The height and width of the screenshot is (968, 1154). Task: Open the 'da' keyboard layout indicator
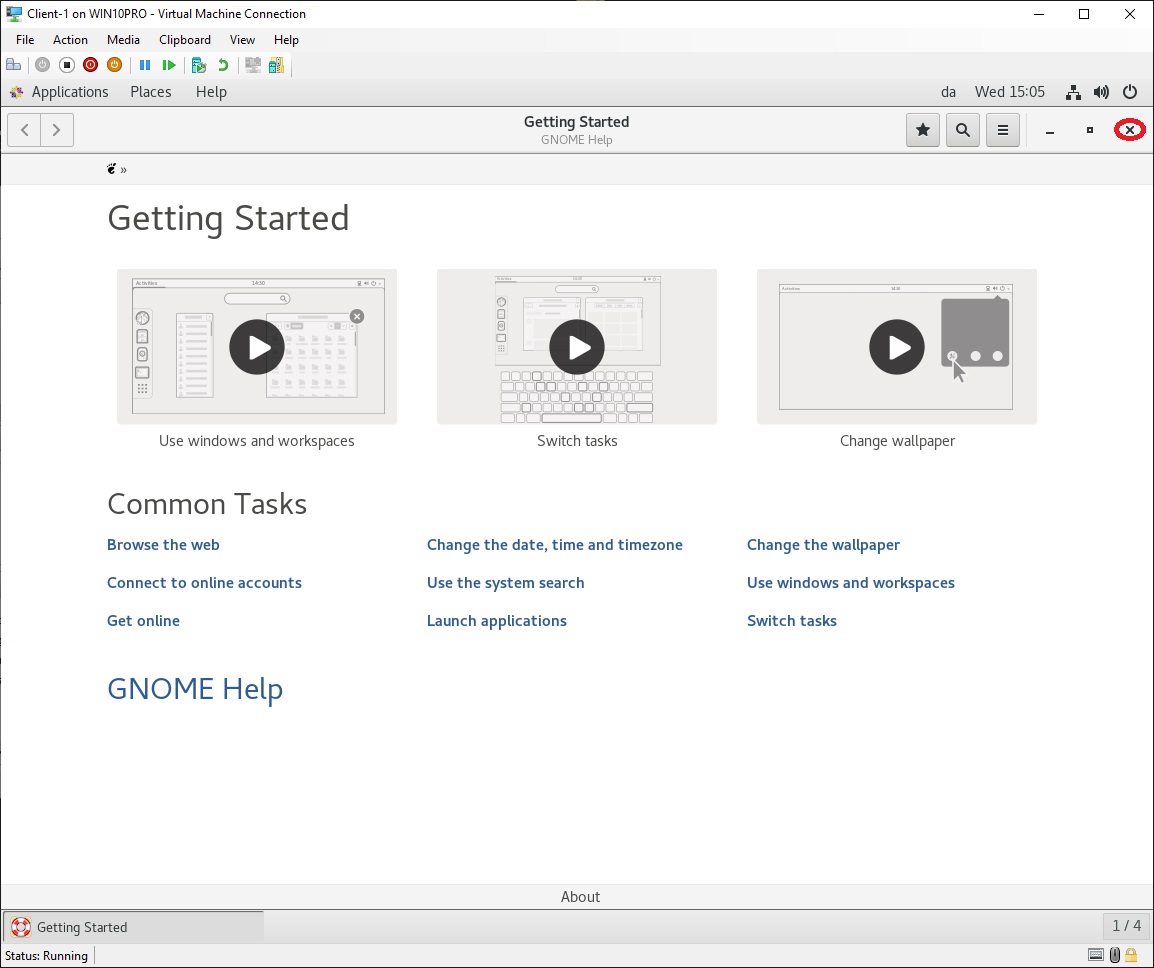tap(948, 92)
